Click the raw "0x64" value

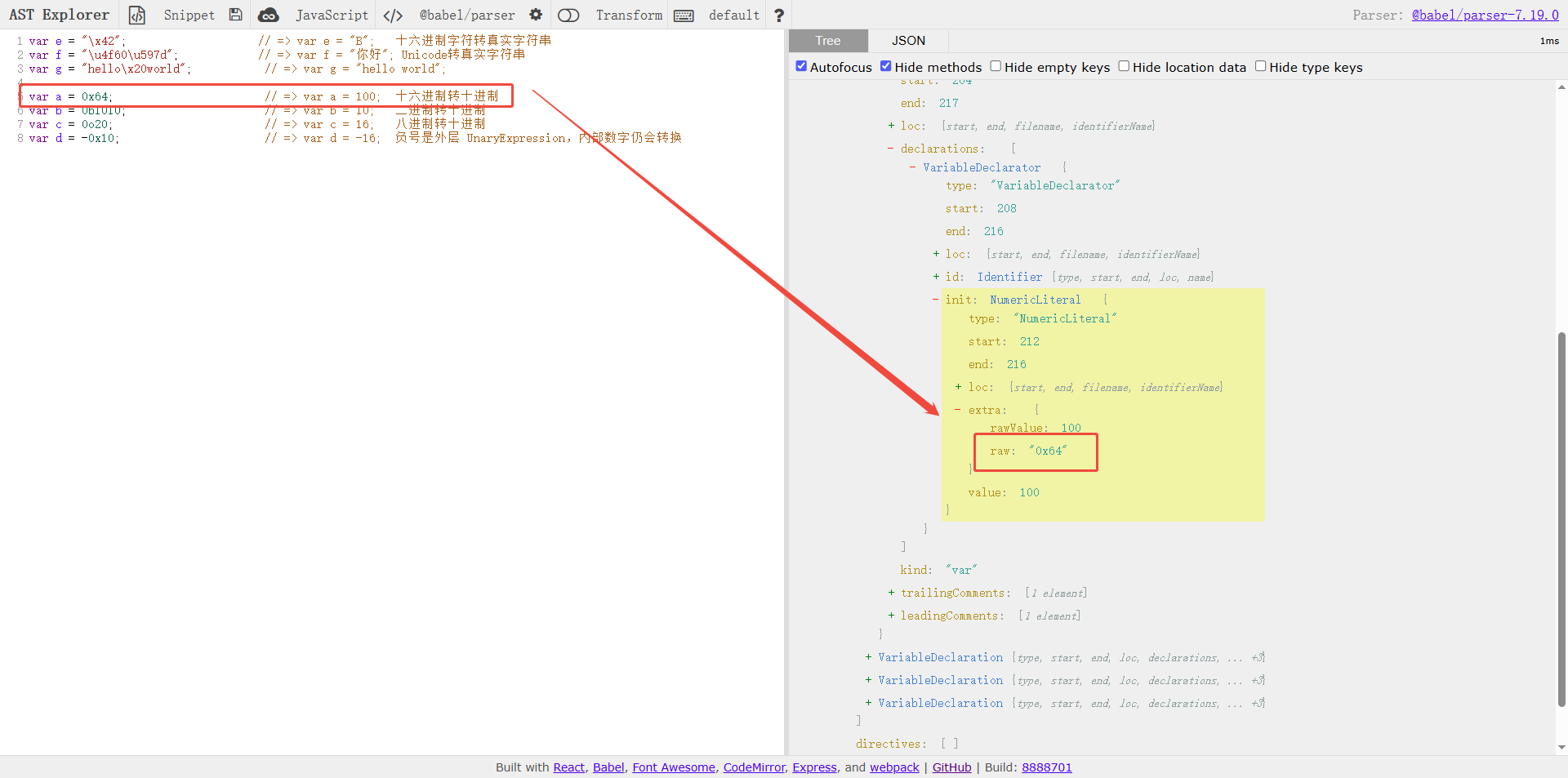pyautogui.click(x=1049, y=451)
